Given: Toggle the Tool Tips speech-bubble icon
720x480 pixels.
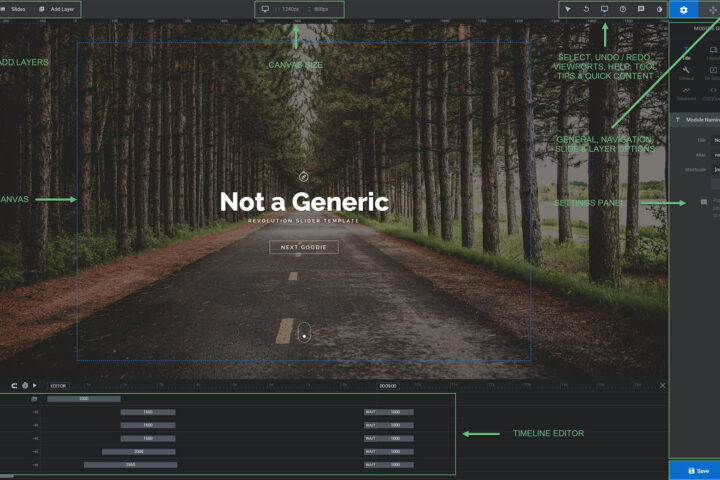Looking at the screenshot, I should tap(641, 9).
